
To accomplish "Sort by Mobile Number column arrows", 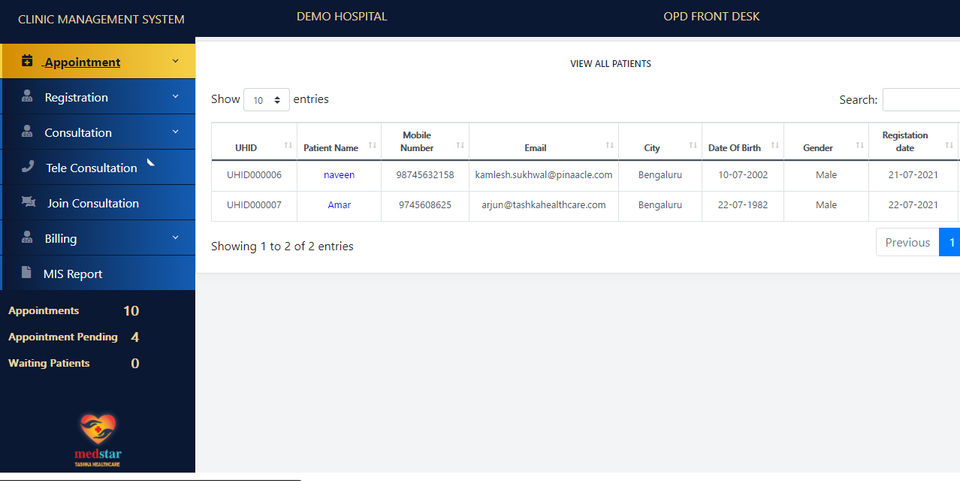I will tap(460, 145).
